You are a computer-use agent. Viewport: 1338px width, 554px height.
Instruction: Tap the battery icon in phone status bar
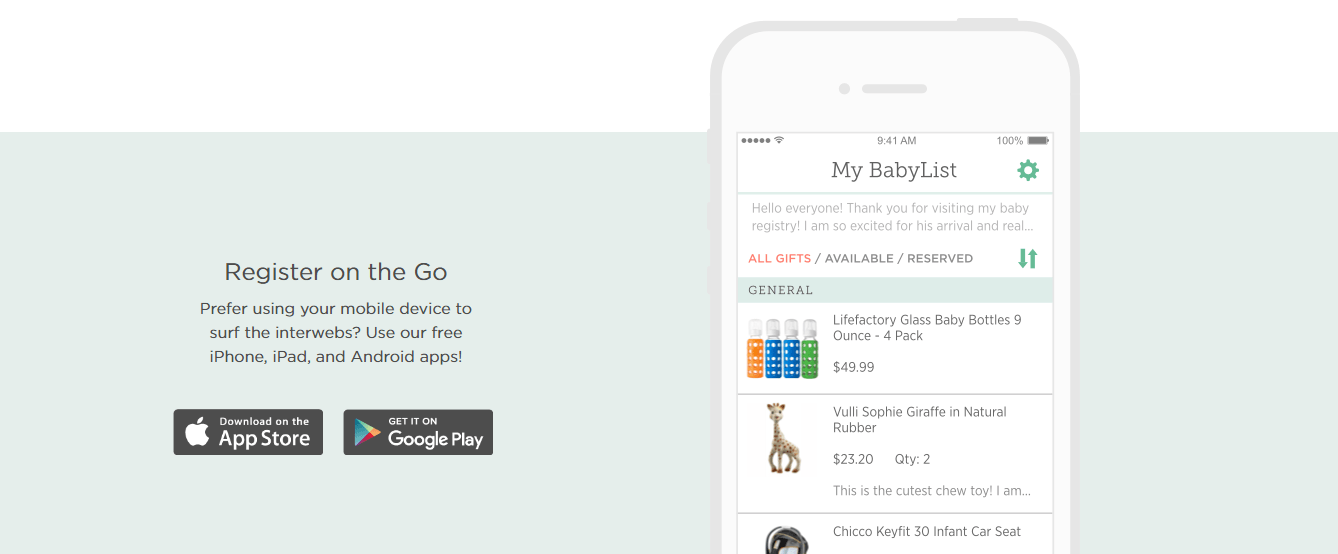tap(1038, 141)
